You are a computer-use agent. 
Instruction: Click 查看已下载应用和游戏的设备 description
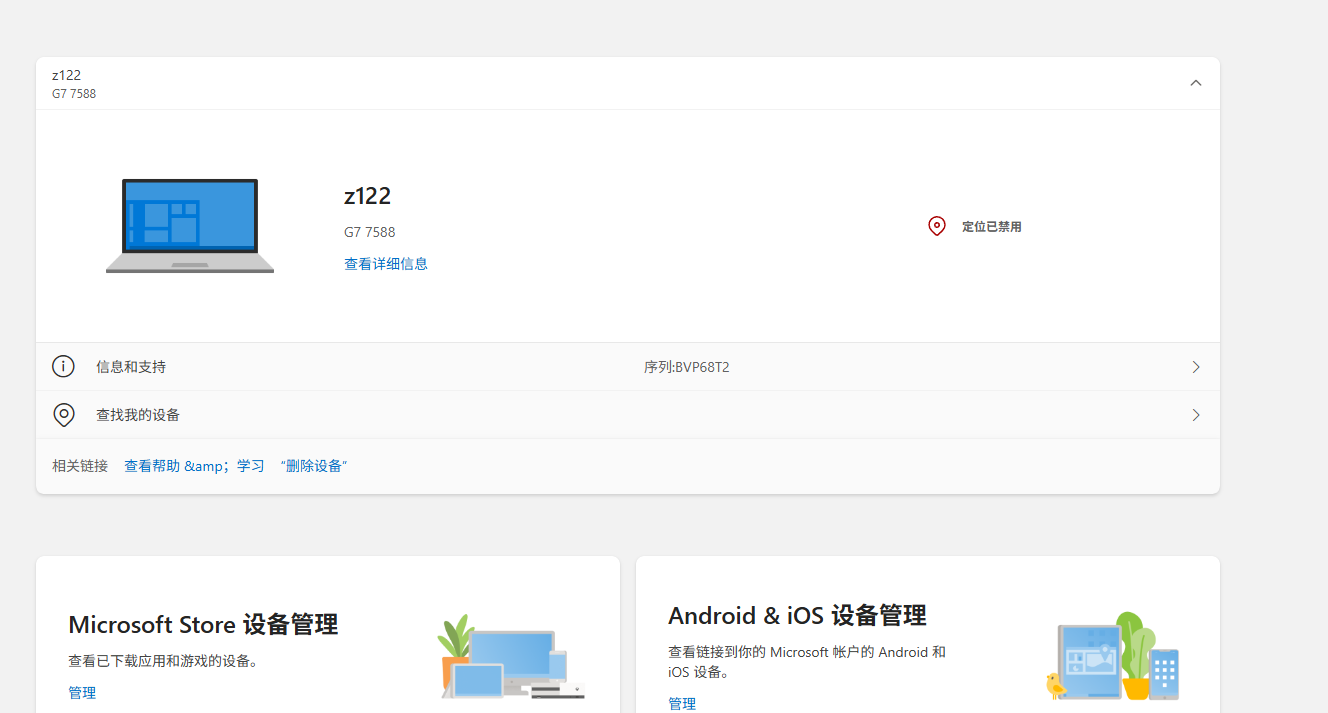click(x=164, y=661)
